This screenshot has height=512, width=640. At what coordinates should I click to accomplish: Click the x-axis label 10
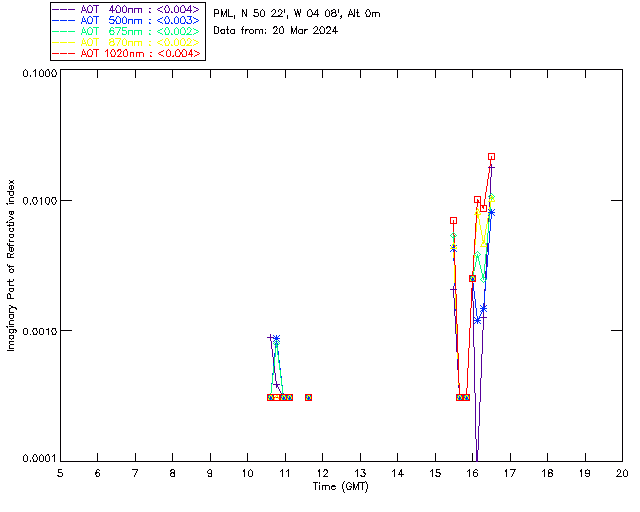pyautogui.click(x=247, y=473)
